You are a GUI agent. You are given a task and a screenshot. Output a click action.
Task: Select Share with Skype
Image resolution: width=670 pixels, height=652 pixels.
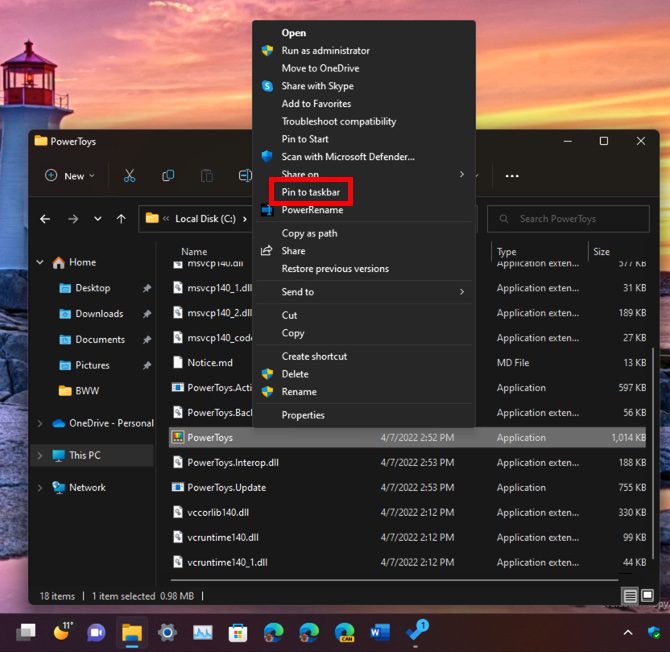(x=317, y=86)
